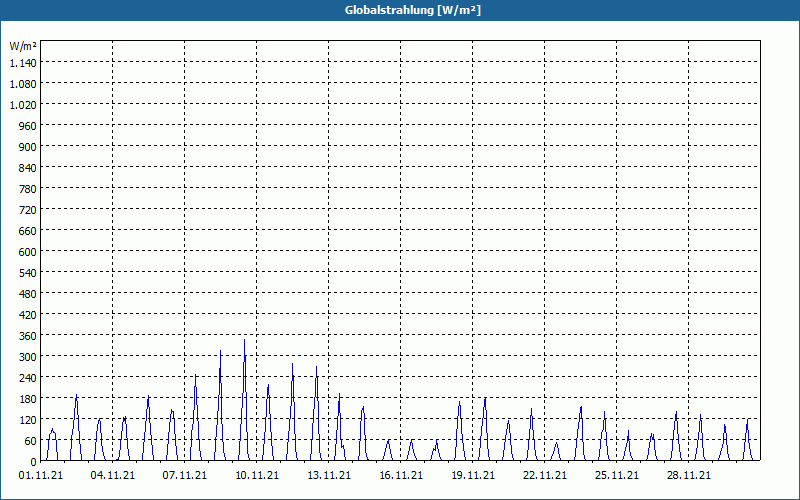This screenshot has width=800, height=500.
Task: Click the W/m² unit label on the axis
Action: click(x=23, y=46)
